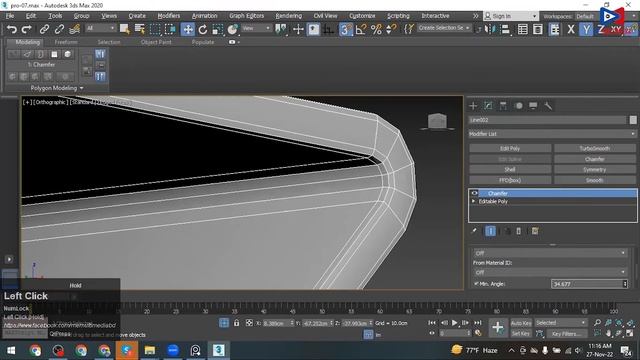This screenshot has width=640, height=360.
Task: Toggle the 3D Snaps button
Action: point(345,29)
